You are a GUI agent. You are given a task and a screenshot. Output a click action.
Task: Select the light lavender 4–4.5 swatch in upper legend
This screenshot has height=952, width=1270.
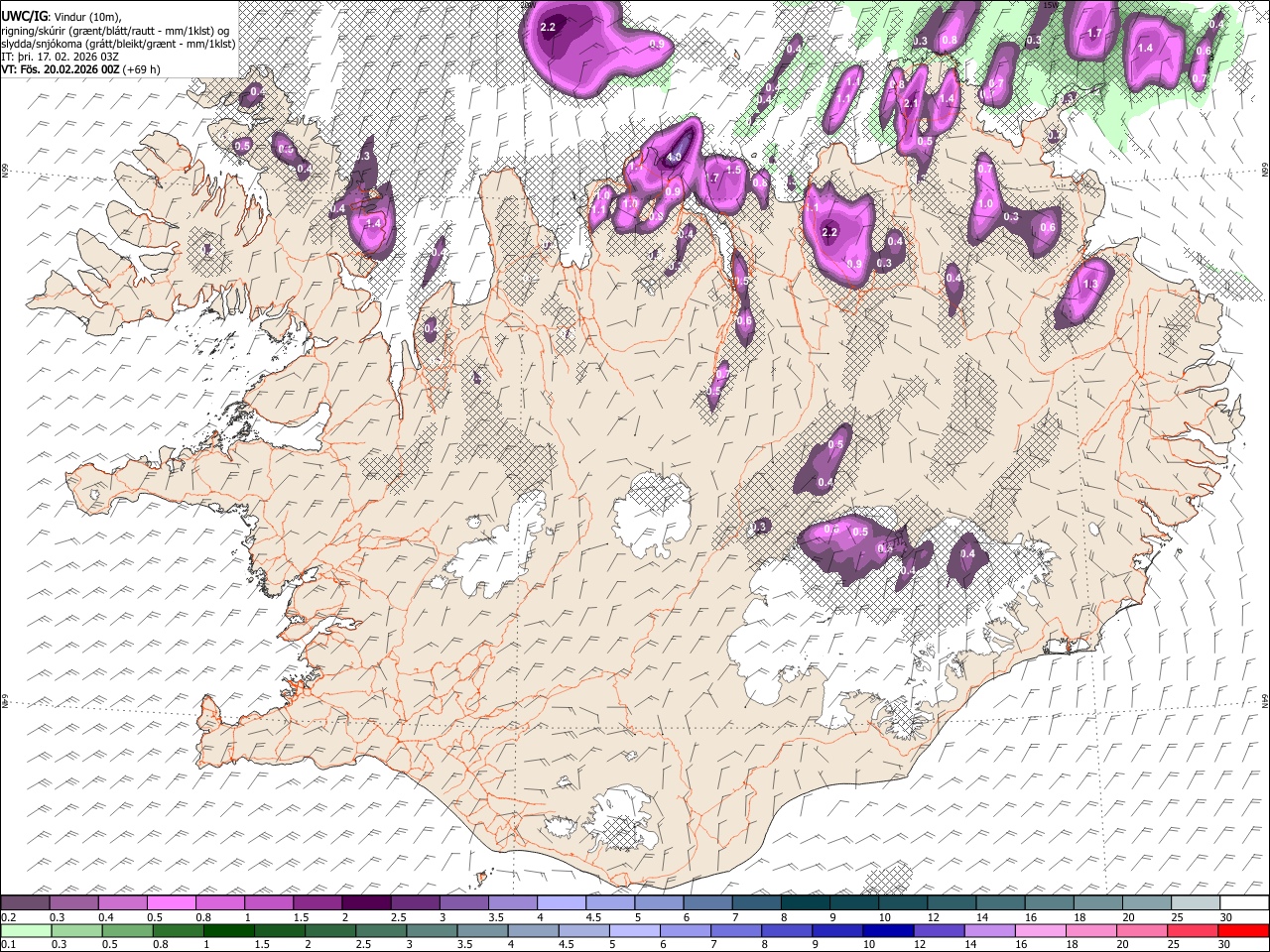(562, 903)
